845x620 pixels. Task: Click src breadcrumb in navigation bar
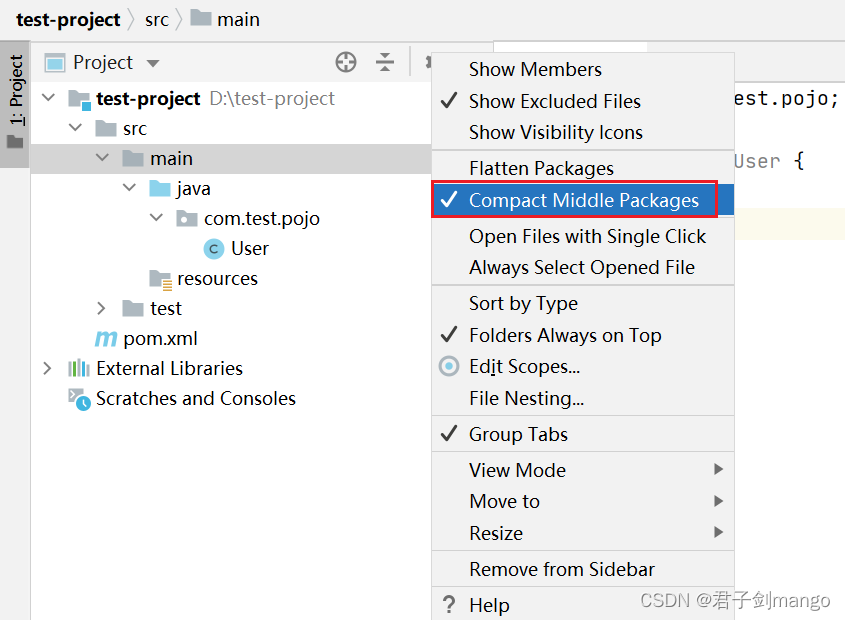click(x=156, y=19)
